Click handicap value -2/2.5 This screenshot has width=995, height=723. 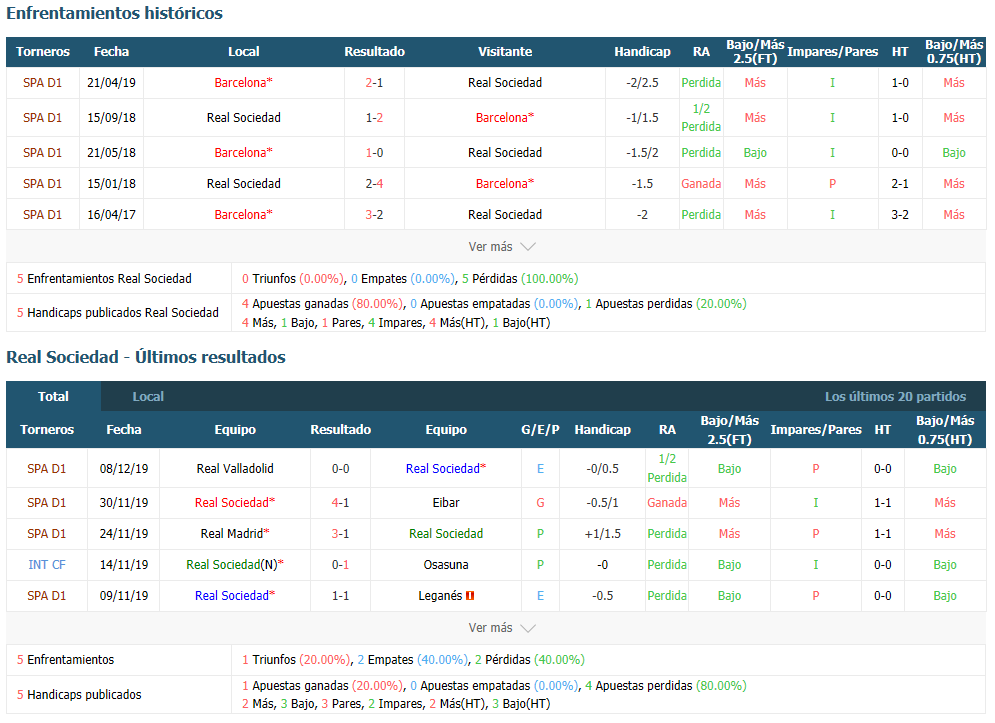click(x=642, y=83)
